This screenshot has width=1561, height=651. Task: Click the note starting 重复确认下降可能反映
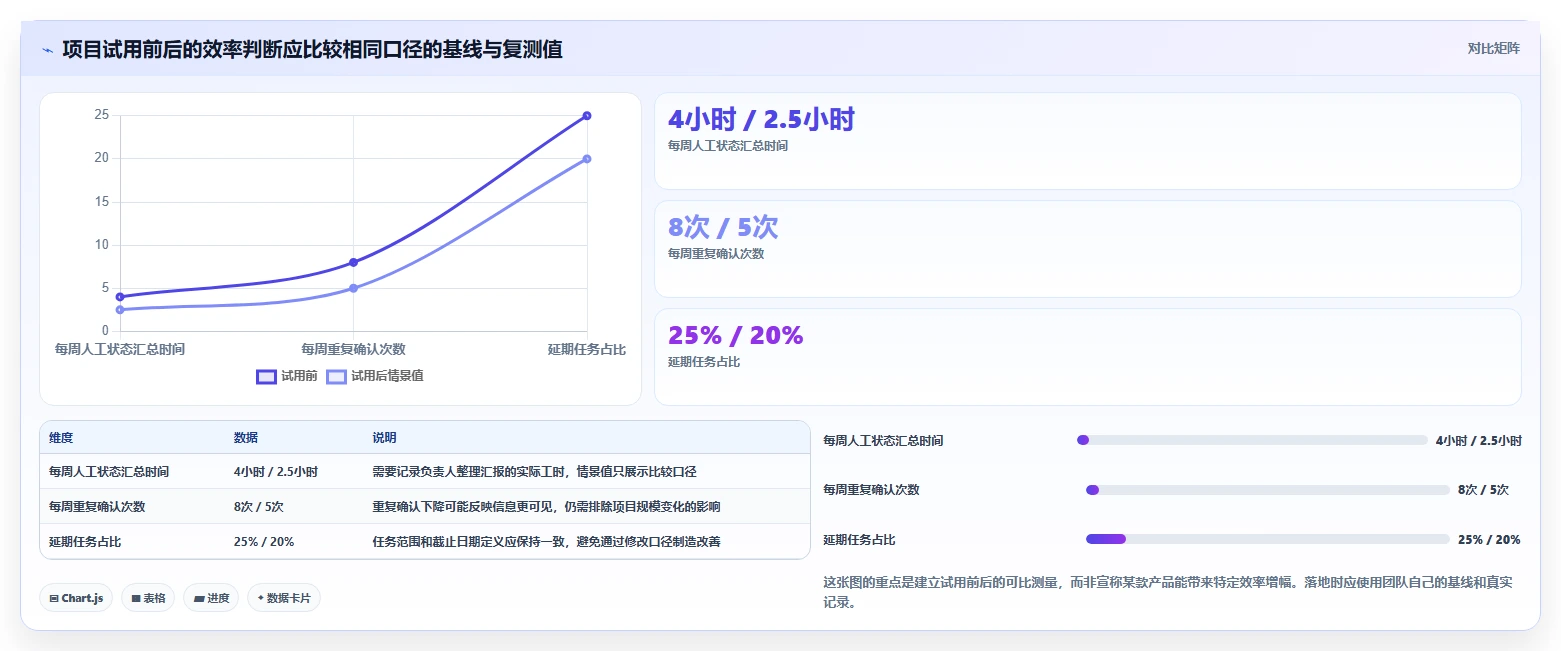point(546,507)
